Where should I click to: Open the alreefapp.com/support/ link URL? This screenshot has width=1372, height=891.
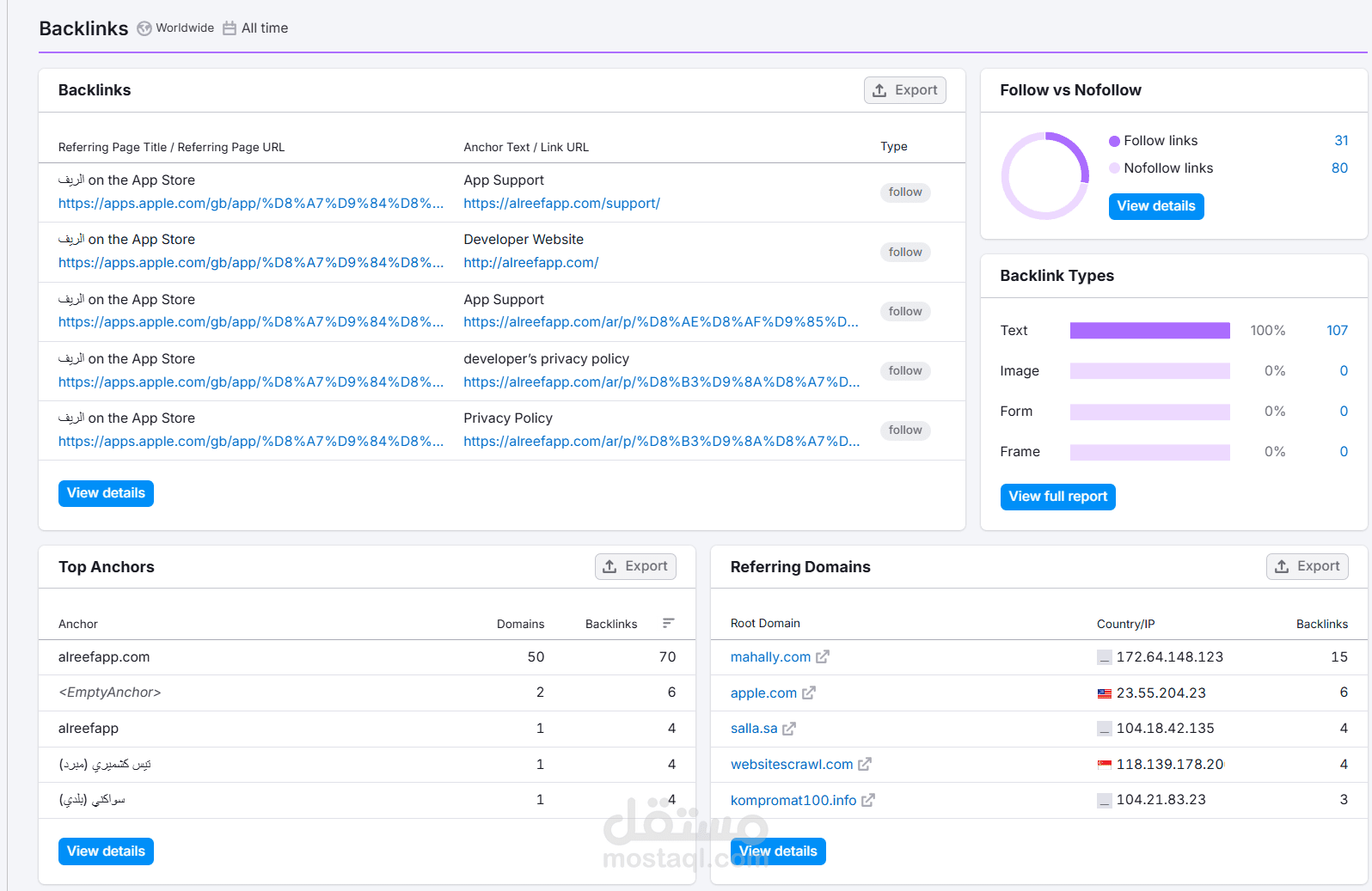562,204
